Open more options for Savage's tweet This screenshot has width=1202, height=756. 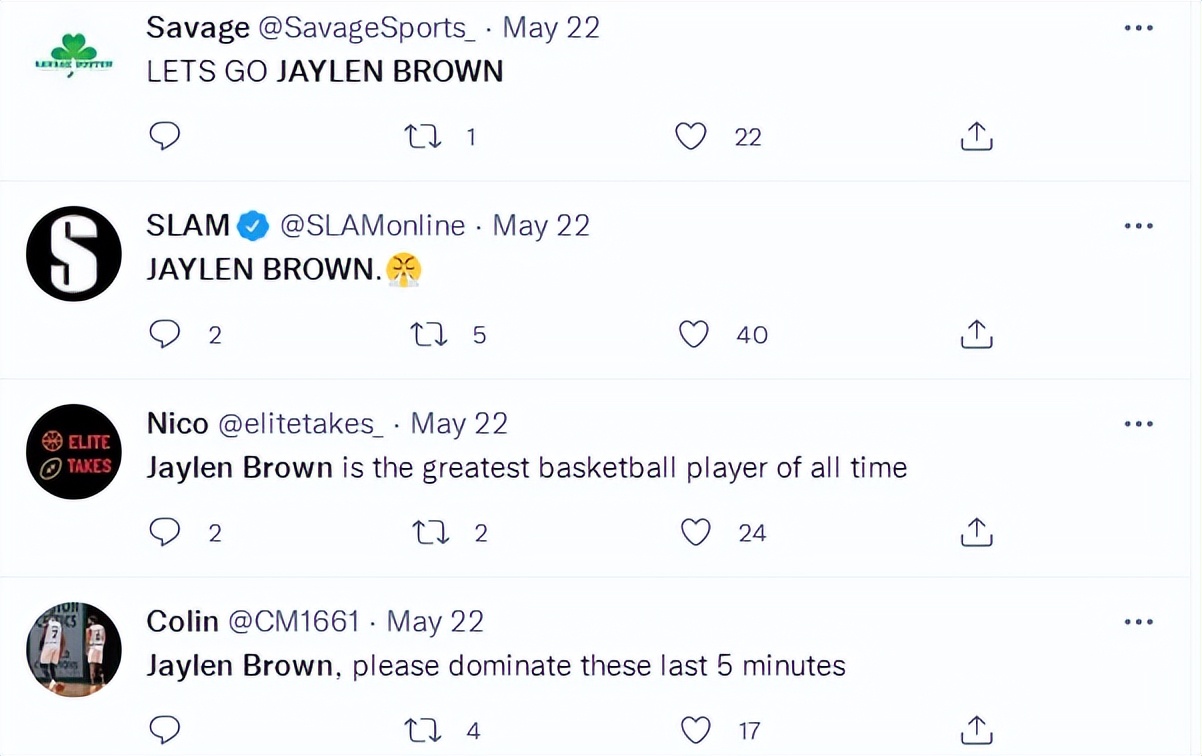tap(1138, 28)
